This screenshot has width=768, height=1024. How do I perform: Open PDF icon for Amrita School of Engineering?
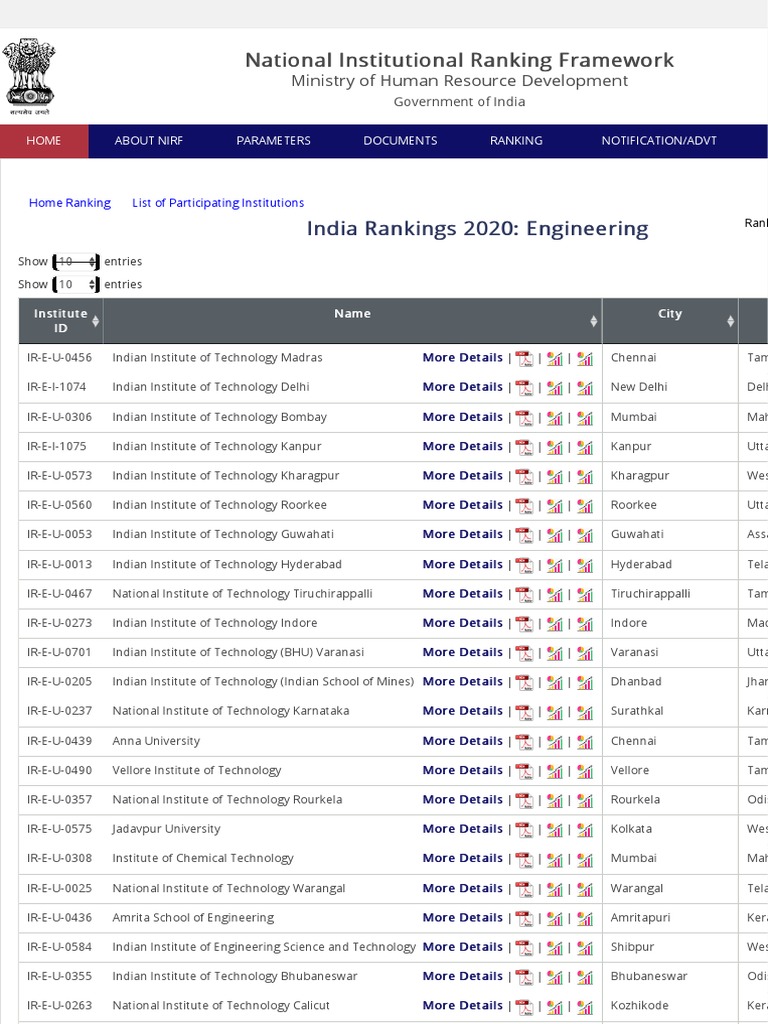(x=524, y=918)
